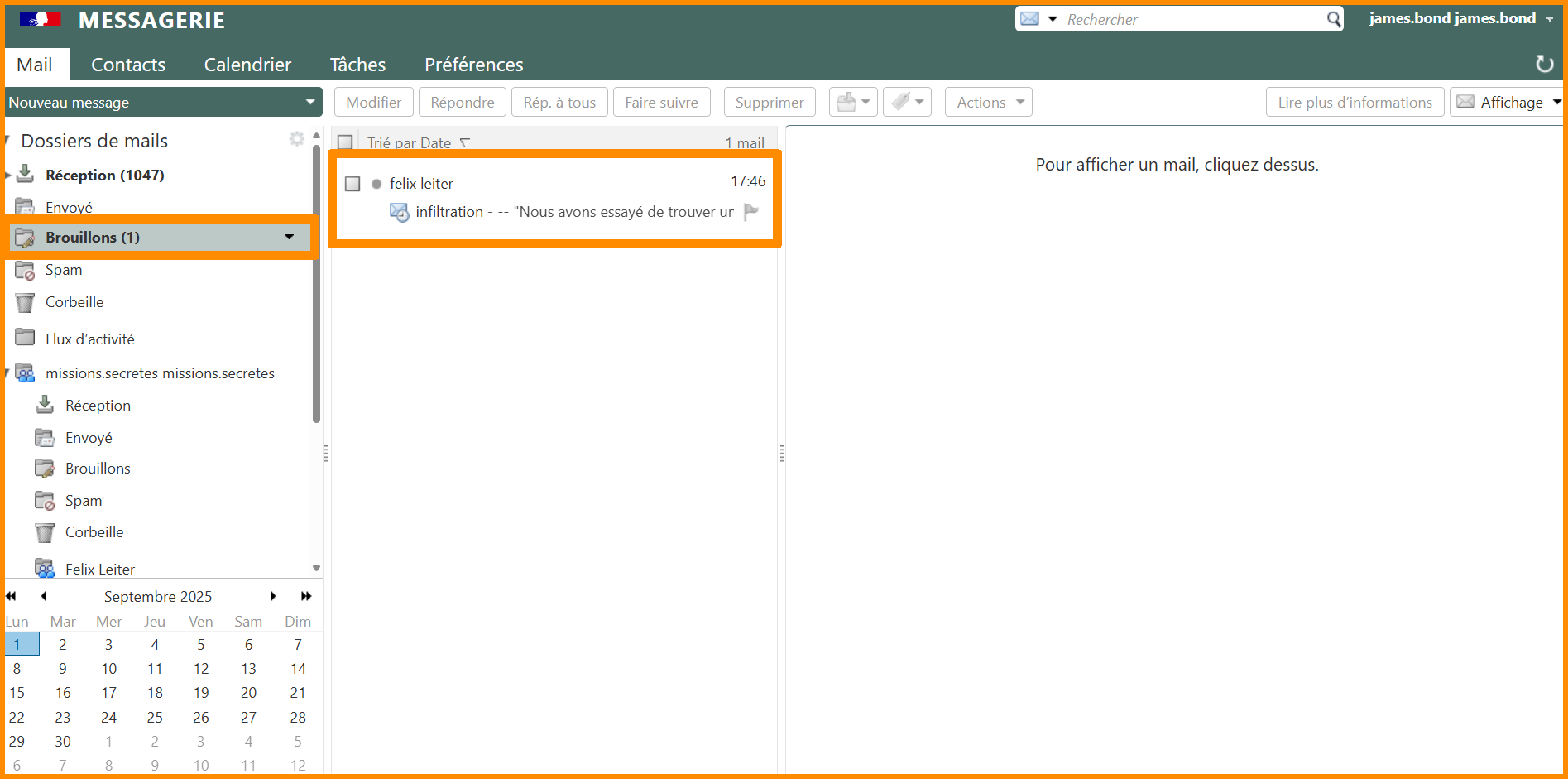The image size is (1568, 779).
Task: Open the tag toolbar icon
Action: [x=907, y=102]
